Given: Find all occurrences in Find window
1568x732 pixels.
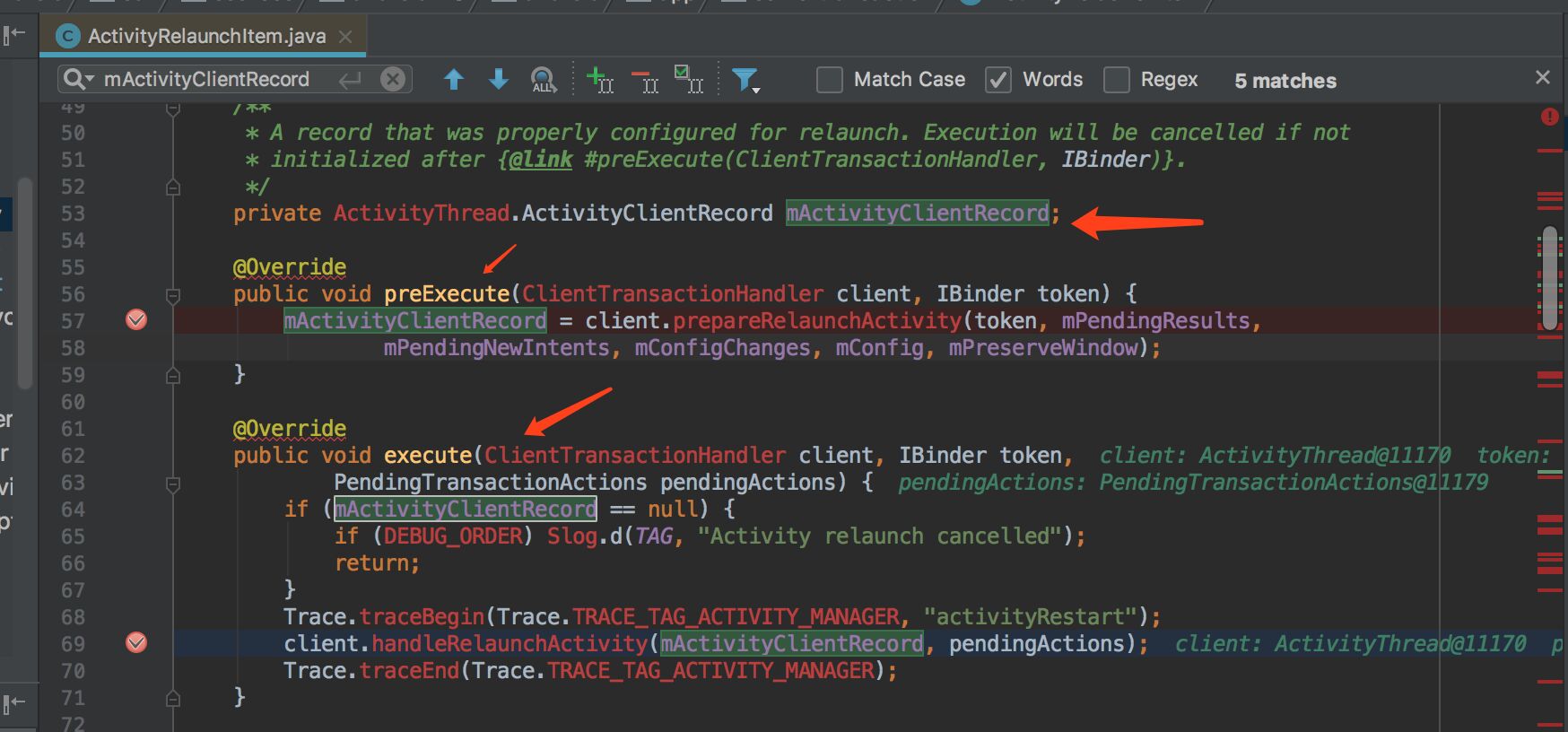Looking at the screenshot, I should (544, 80).
